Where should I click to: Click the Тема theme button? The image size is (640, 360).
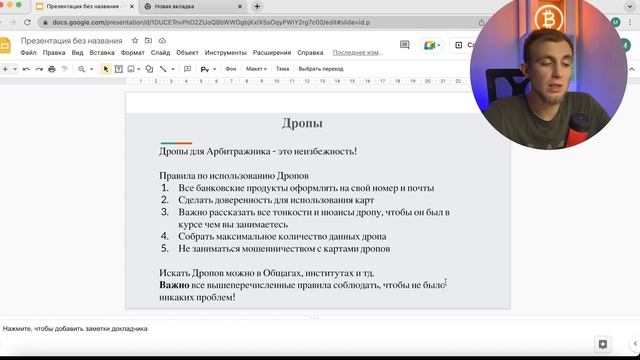click(282, 69)
